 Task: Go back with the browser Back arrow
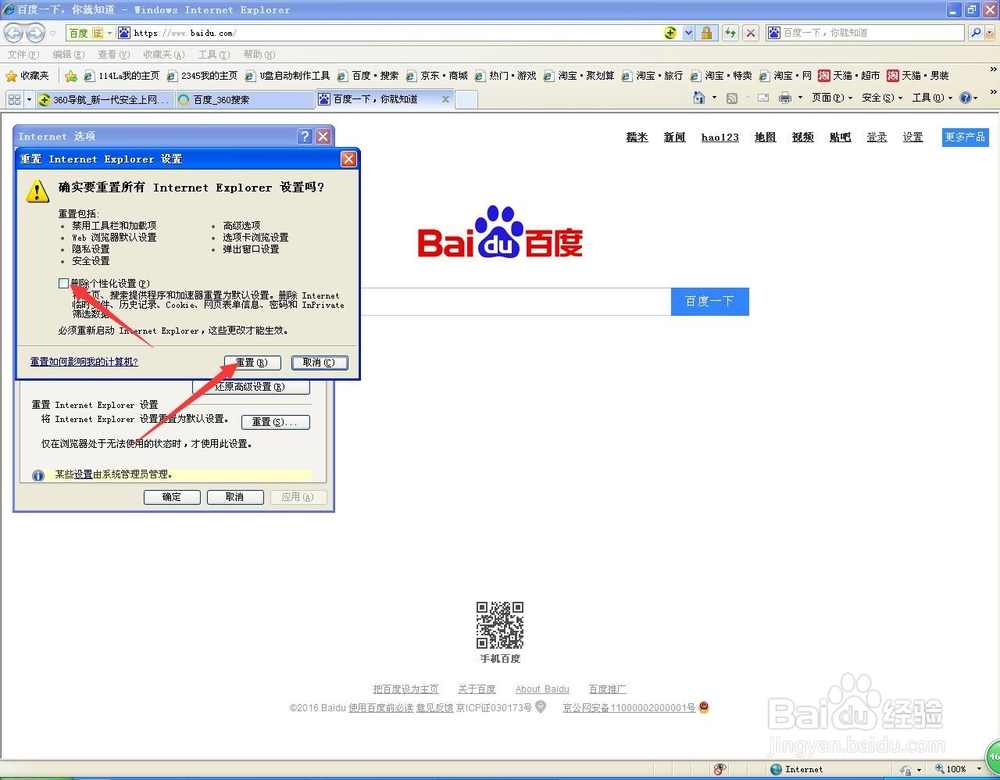point(14,33)
